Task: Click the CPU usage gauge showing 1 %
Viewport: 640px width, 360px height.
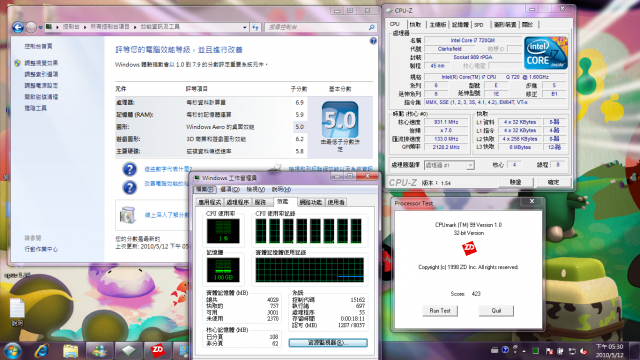Action: coord(223,231)
